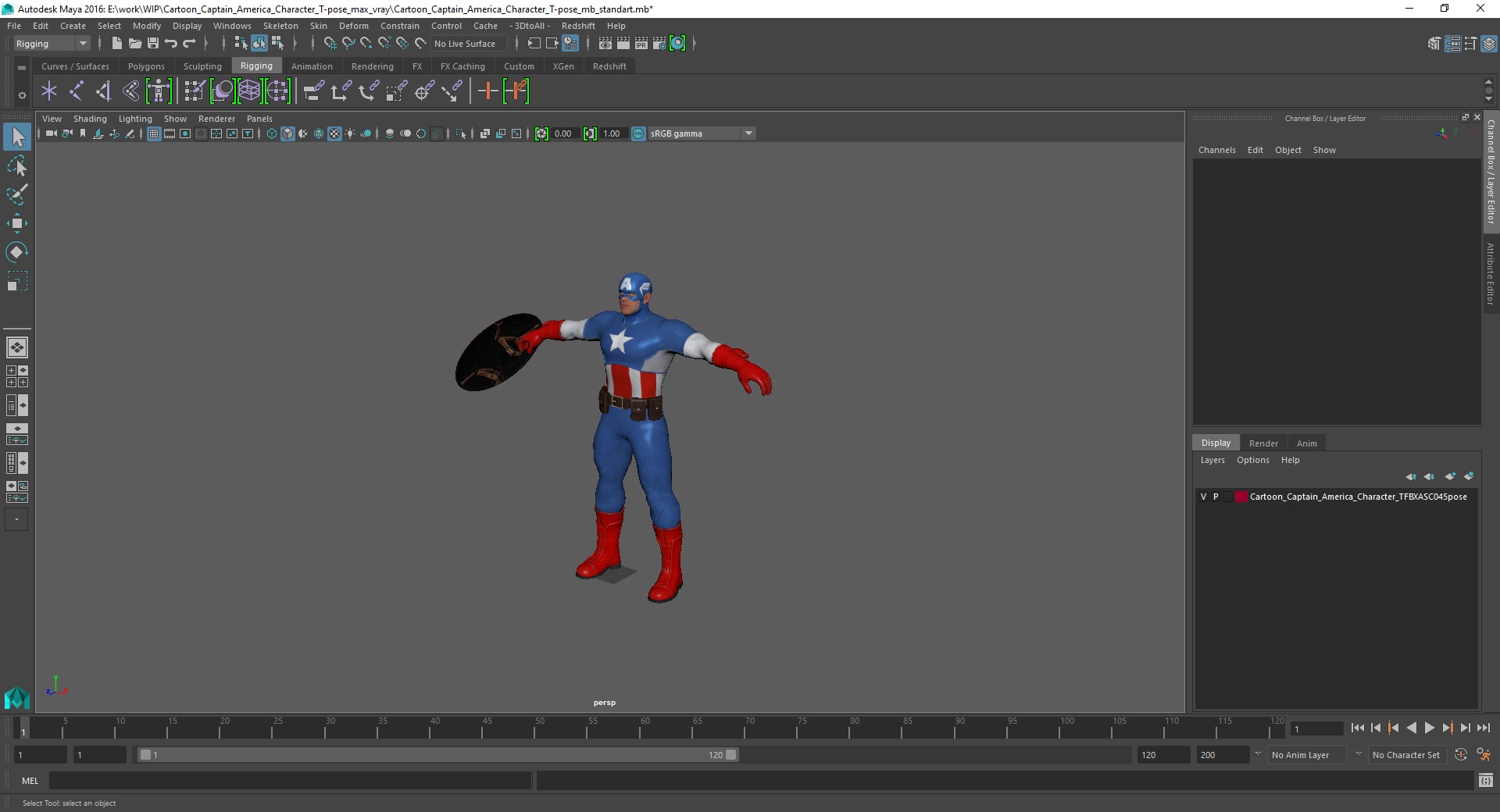Screen dimensions: 1500x812
Task: Open animation preferences via the running-figure icon
Action: 1484,755
